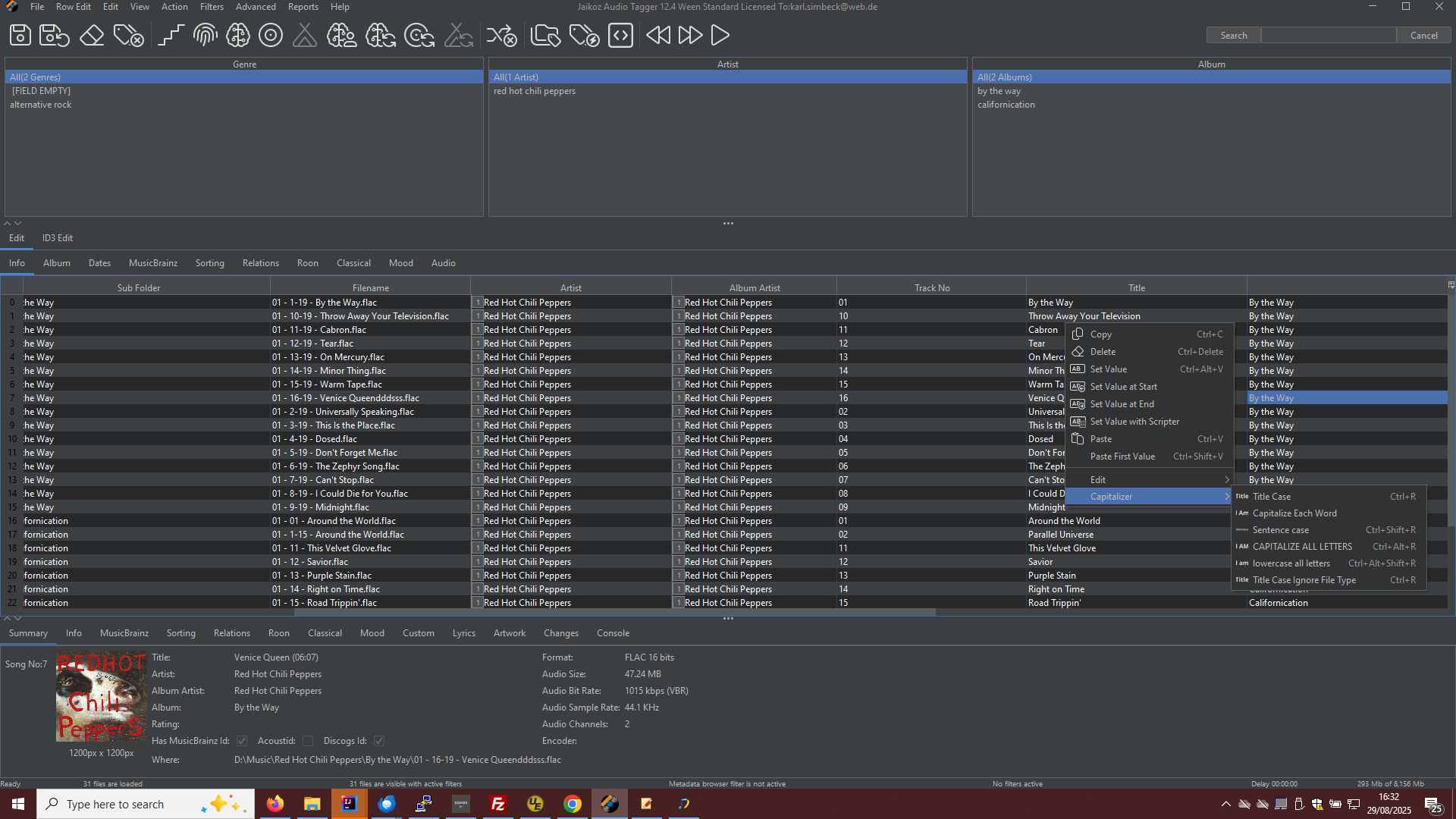
Task: Open File Explorer from the taskbar
Action: (312, 804)
